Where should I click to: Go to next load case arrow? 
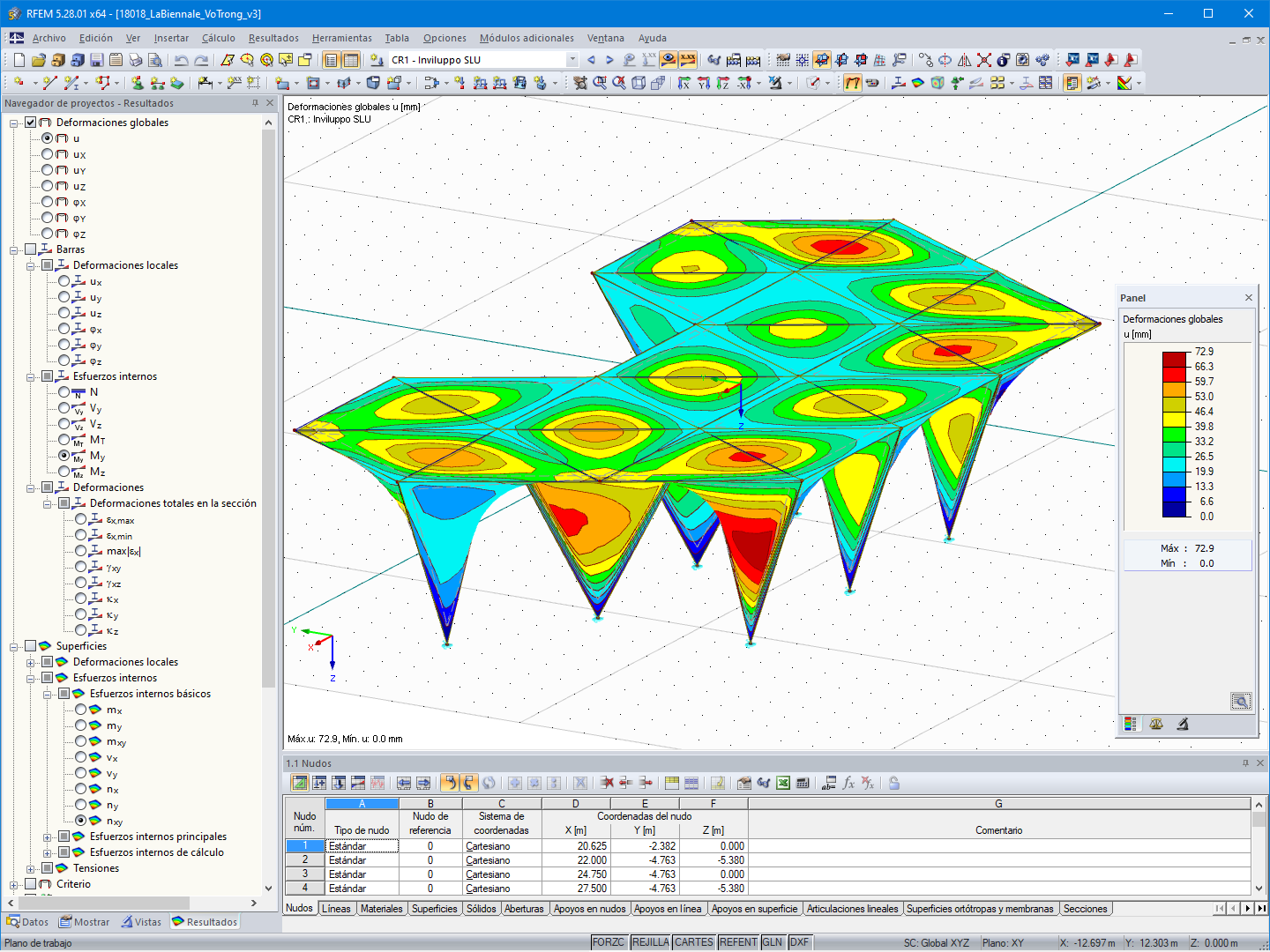(x=609, y=60)
